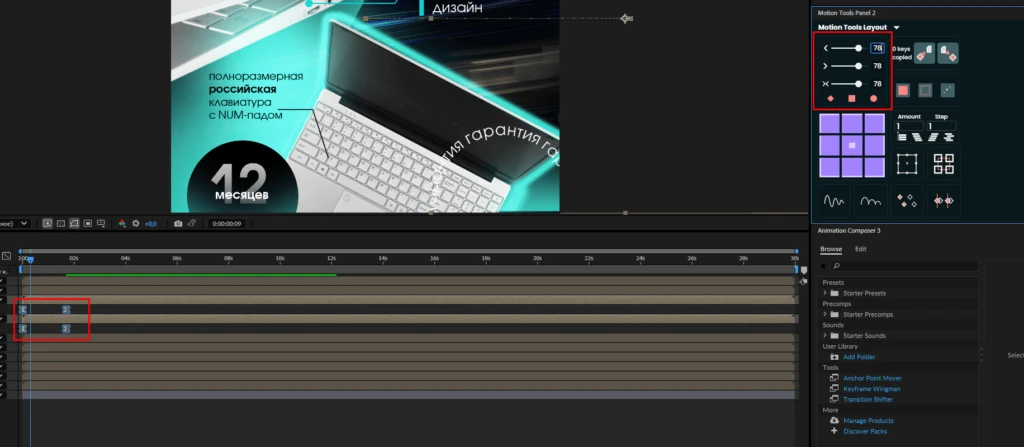1024x447 pixels.
Task: Click the filled pink square icon
Action: click(x=903, y=91)
